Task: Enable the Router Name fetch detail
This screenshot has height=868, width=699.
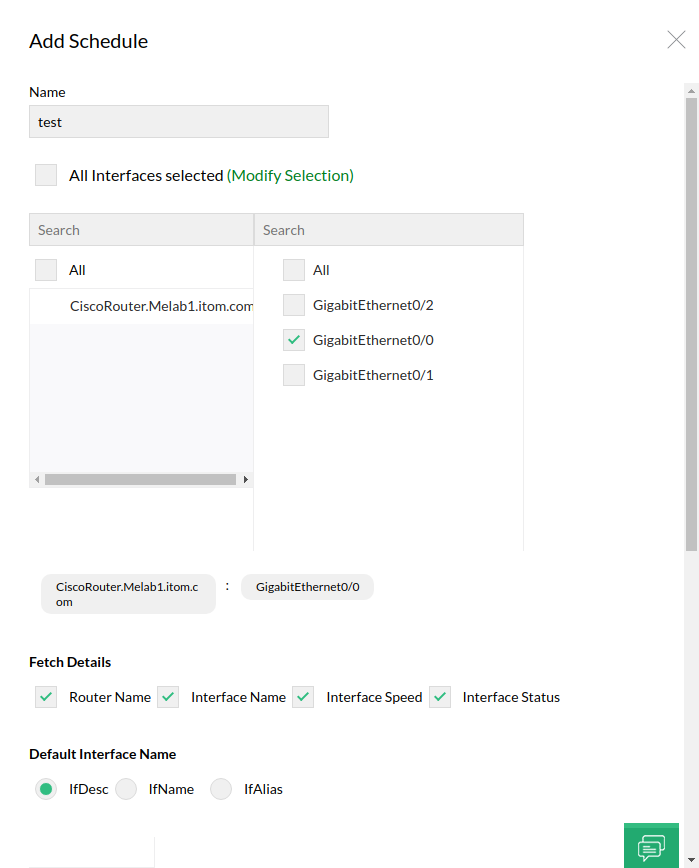Action: (x=45, y=697)
